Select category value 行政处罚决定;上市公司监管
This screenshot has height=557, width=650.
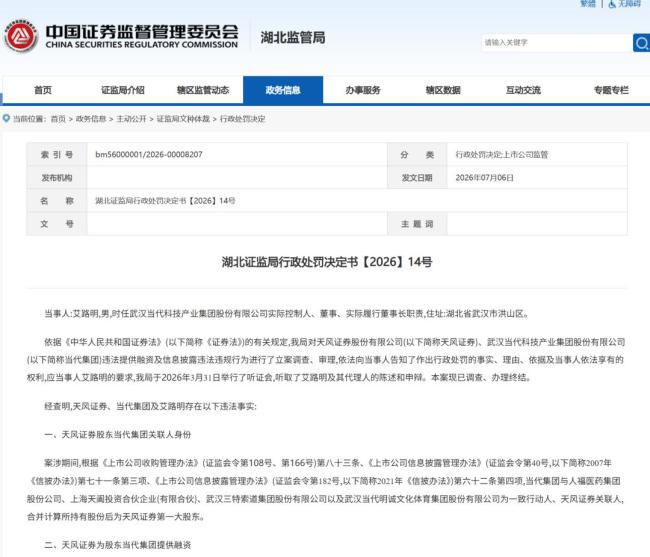point(502,155)
